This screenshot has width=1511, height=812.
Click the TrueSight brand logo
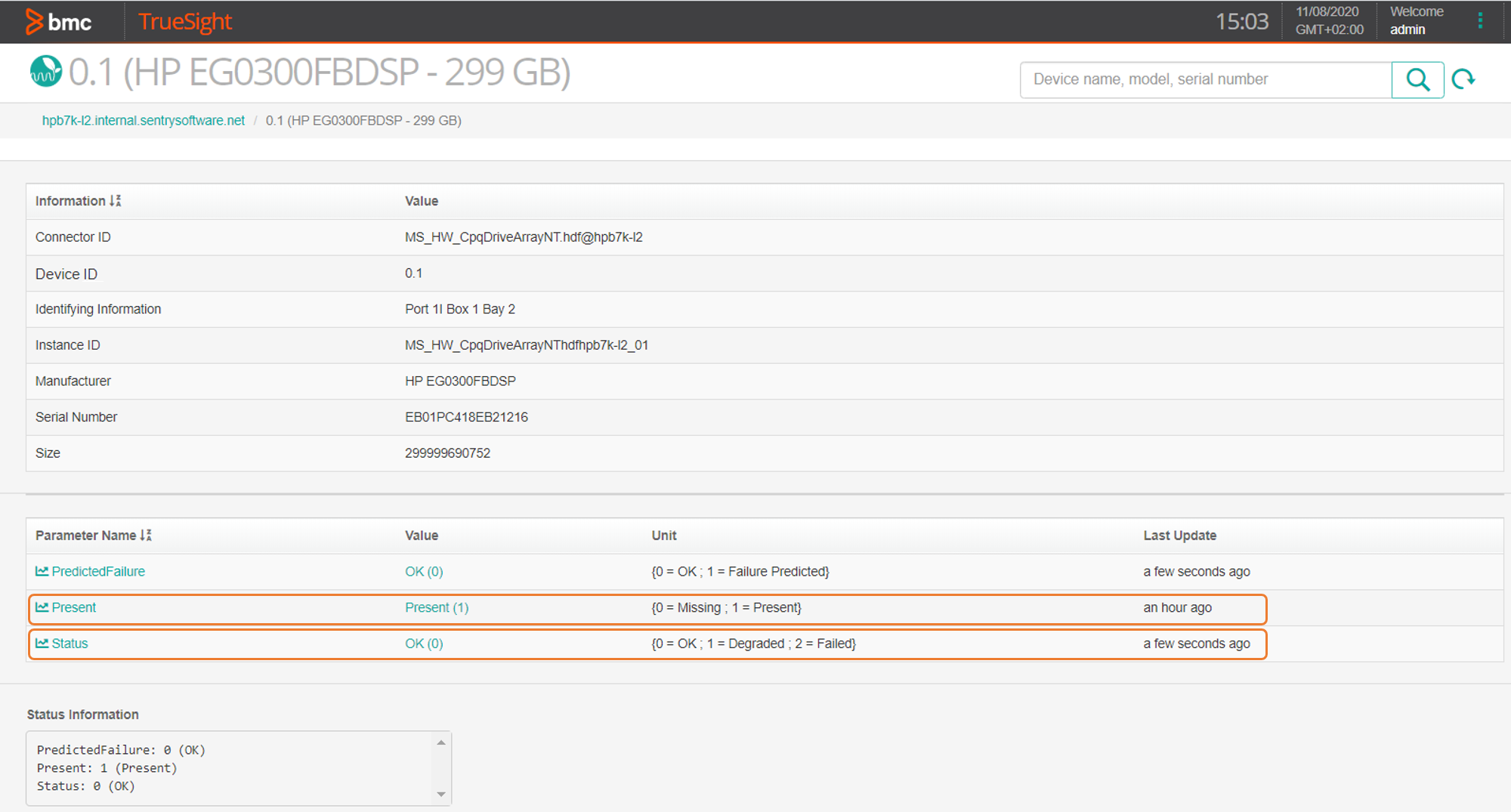coord(184,21)
